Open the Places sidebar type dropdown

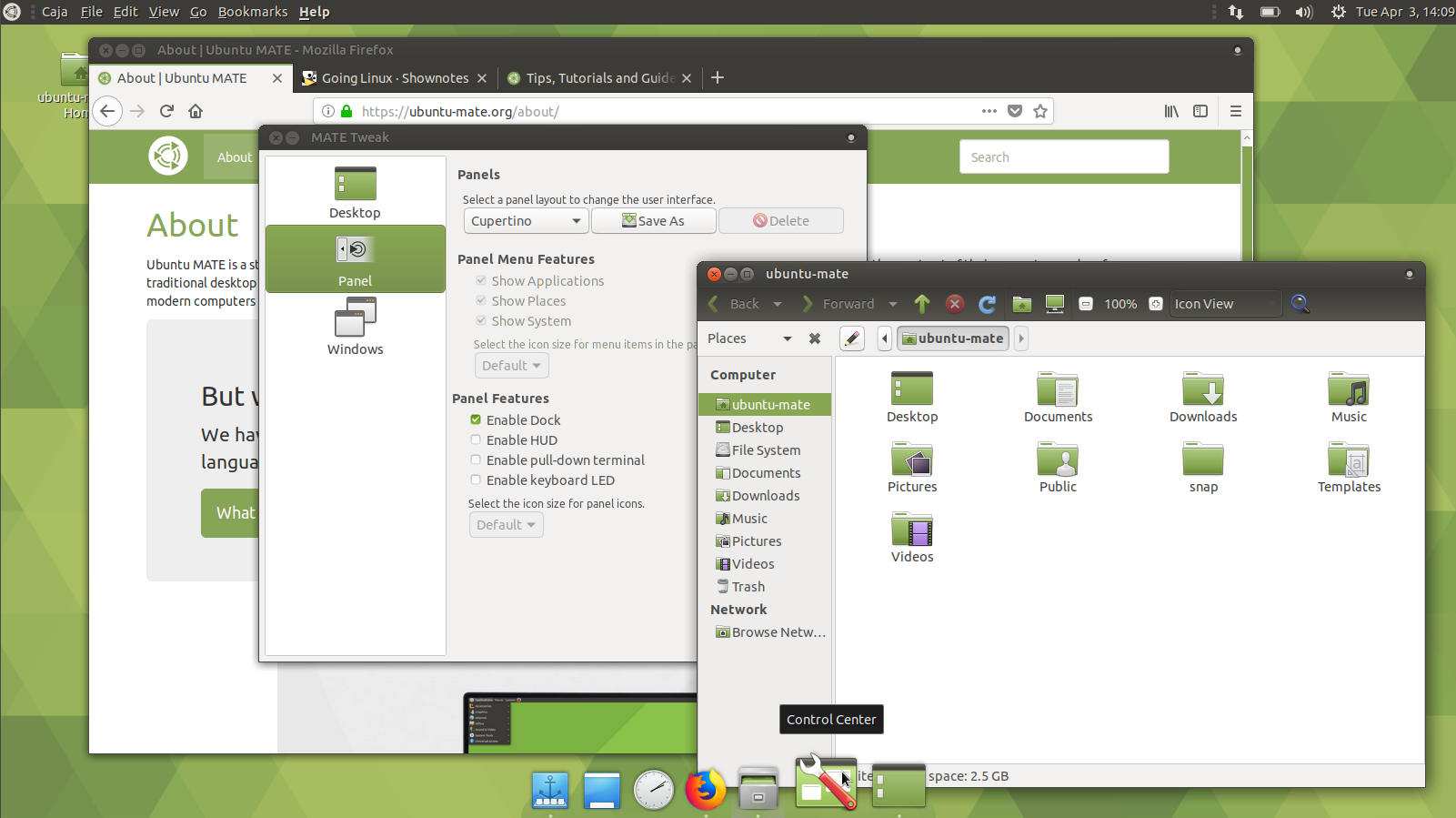click(x=749, y=338)
